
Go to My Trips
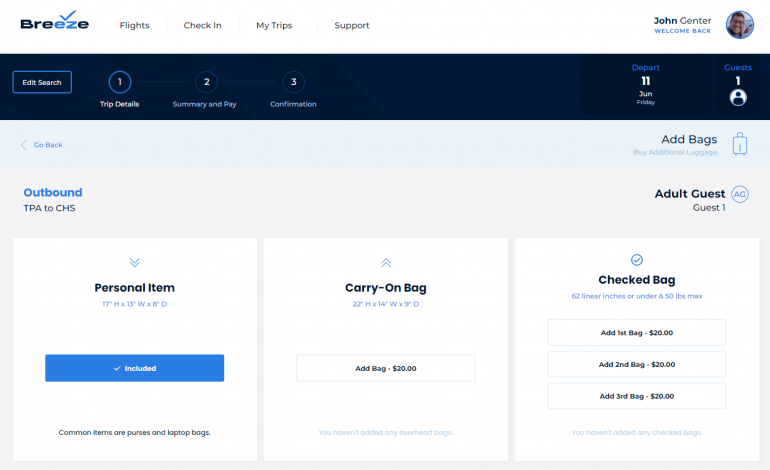pyautogui.click(x=274, y=25)
